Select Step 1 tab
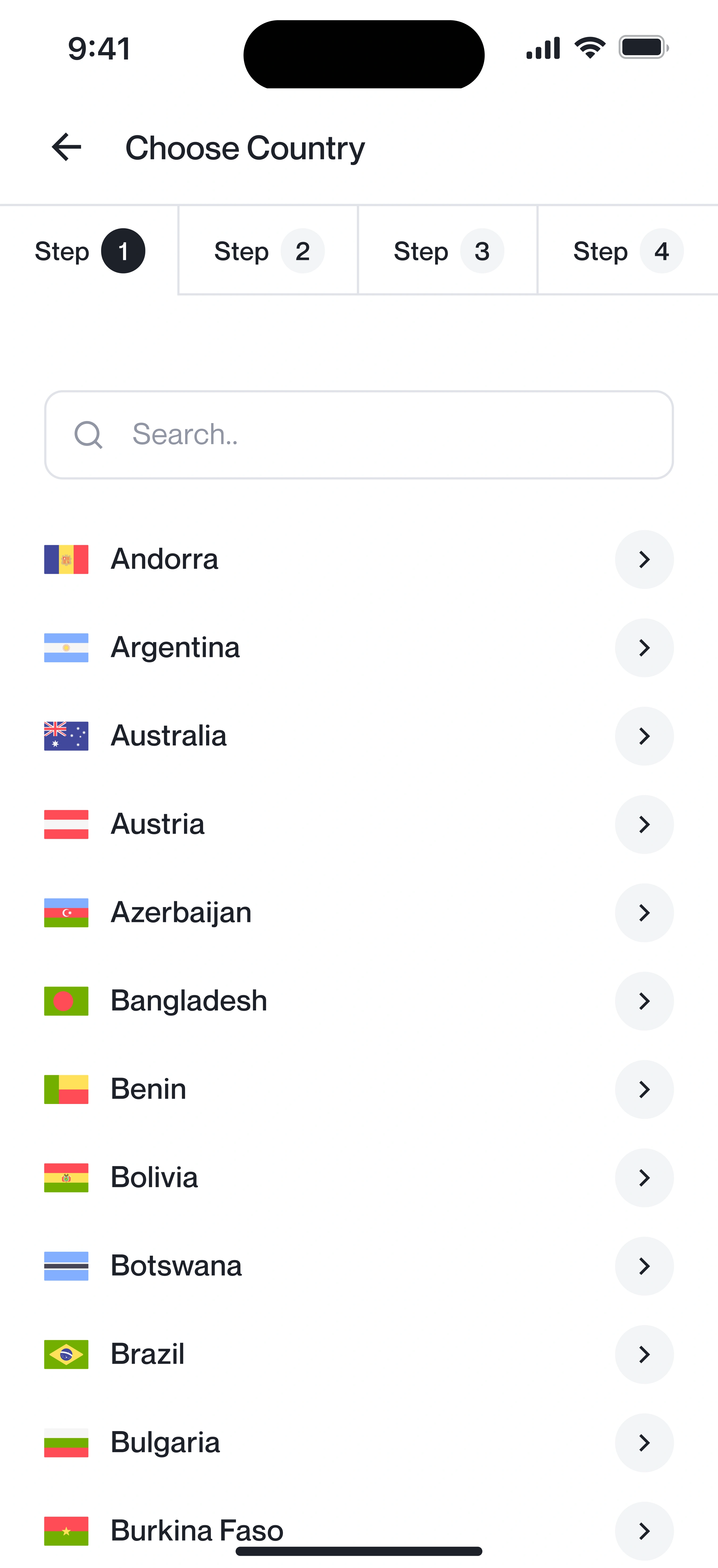The image size is (718, 1568). (89, 251)
